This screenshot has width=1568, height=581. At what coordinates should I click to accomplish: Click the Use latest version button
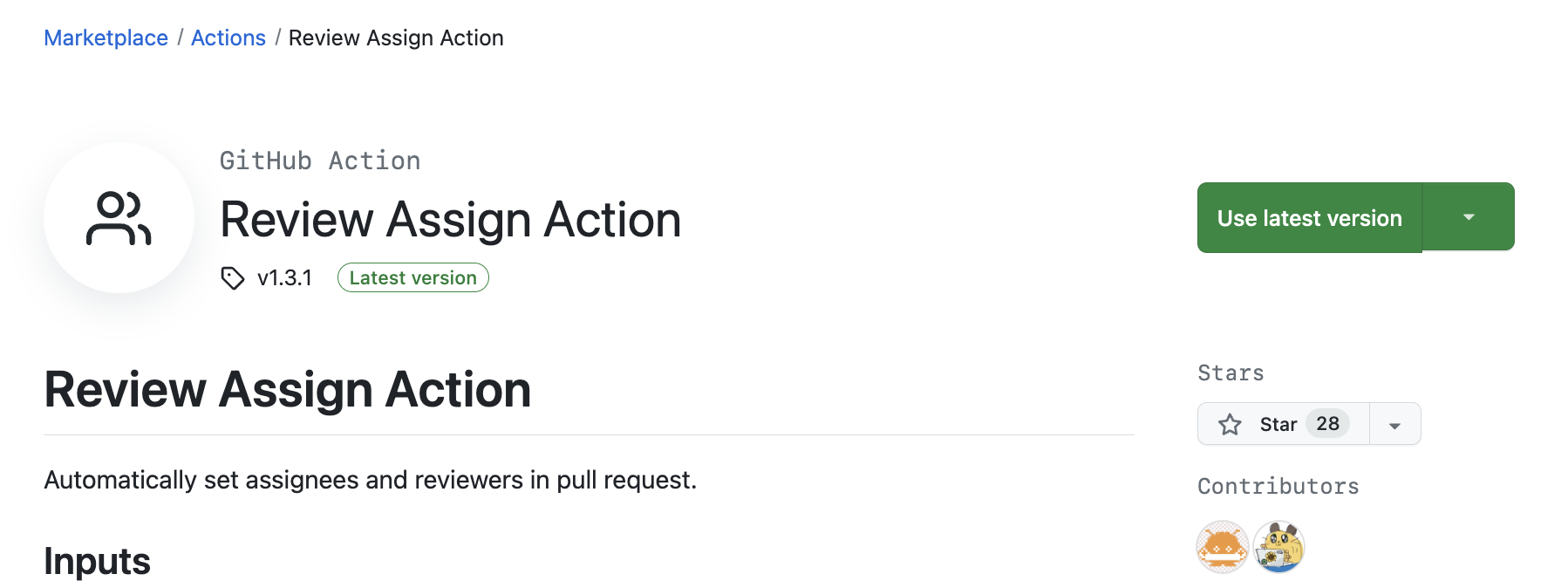[x=1310, y=217]
